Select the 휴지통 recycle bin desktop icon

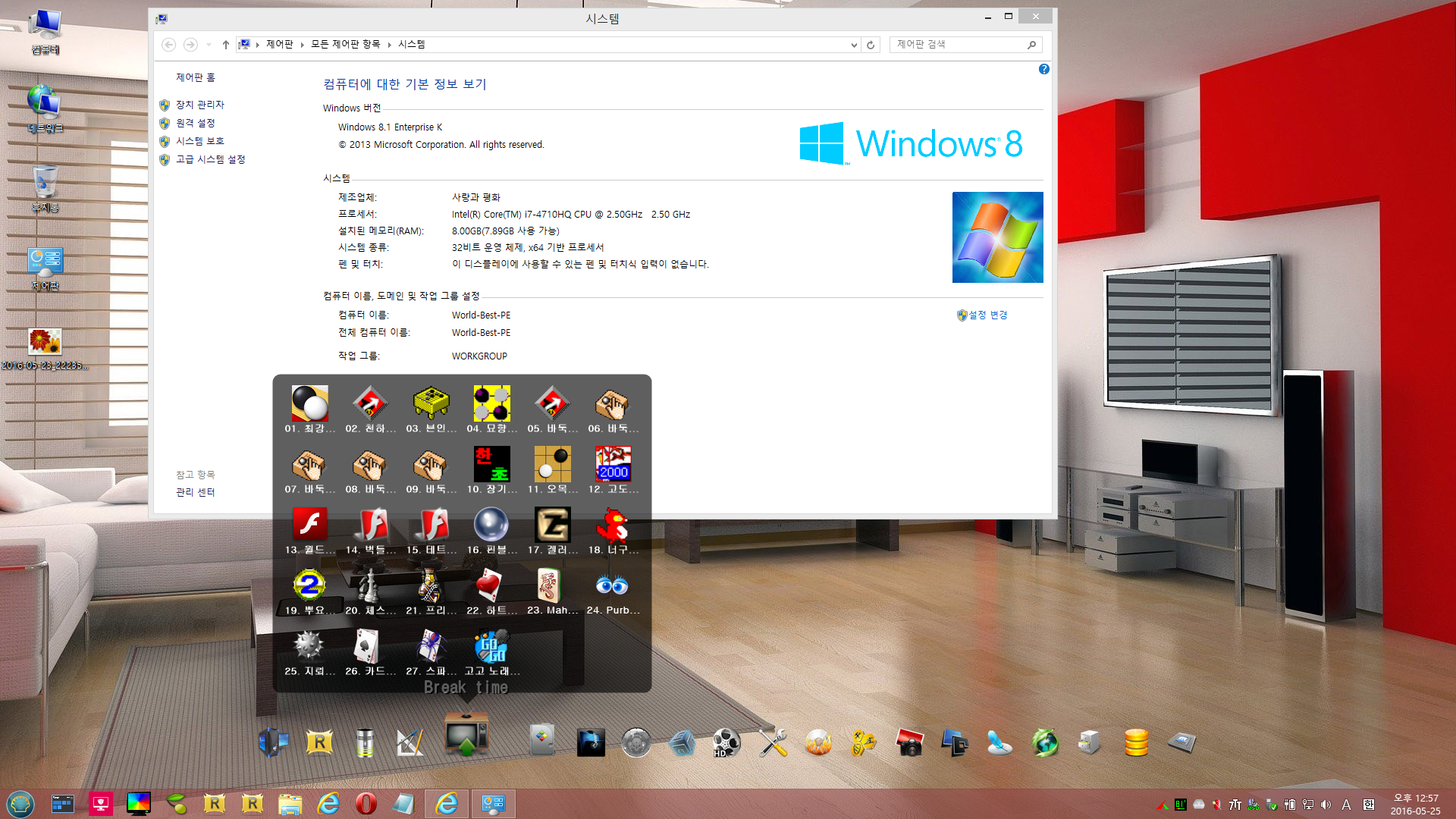45,189
